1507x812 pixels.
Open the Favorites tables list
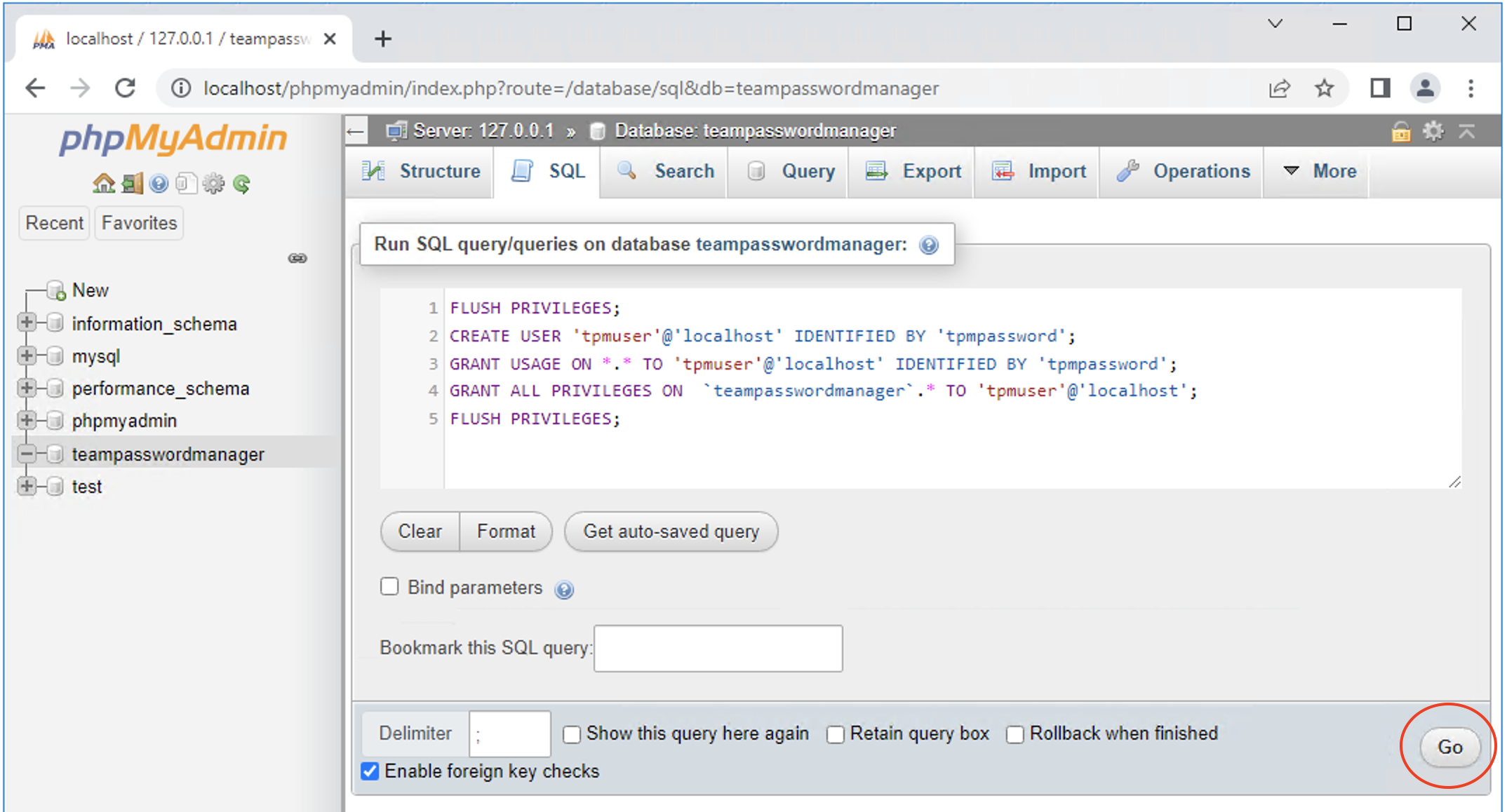click(x=139, y=223)
